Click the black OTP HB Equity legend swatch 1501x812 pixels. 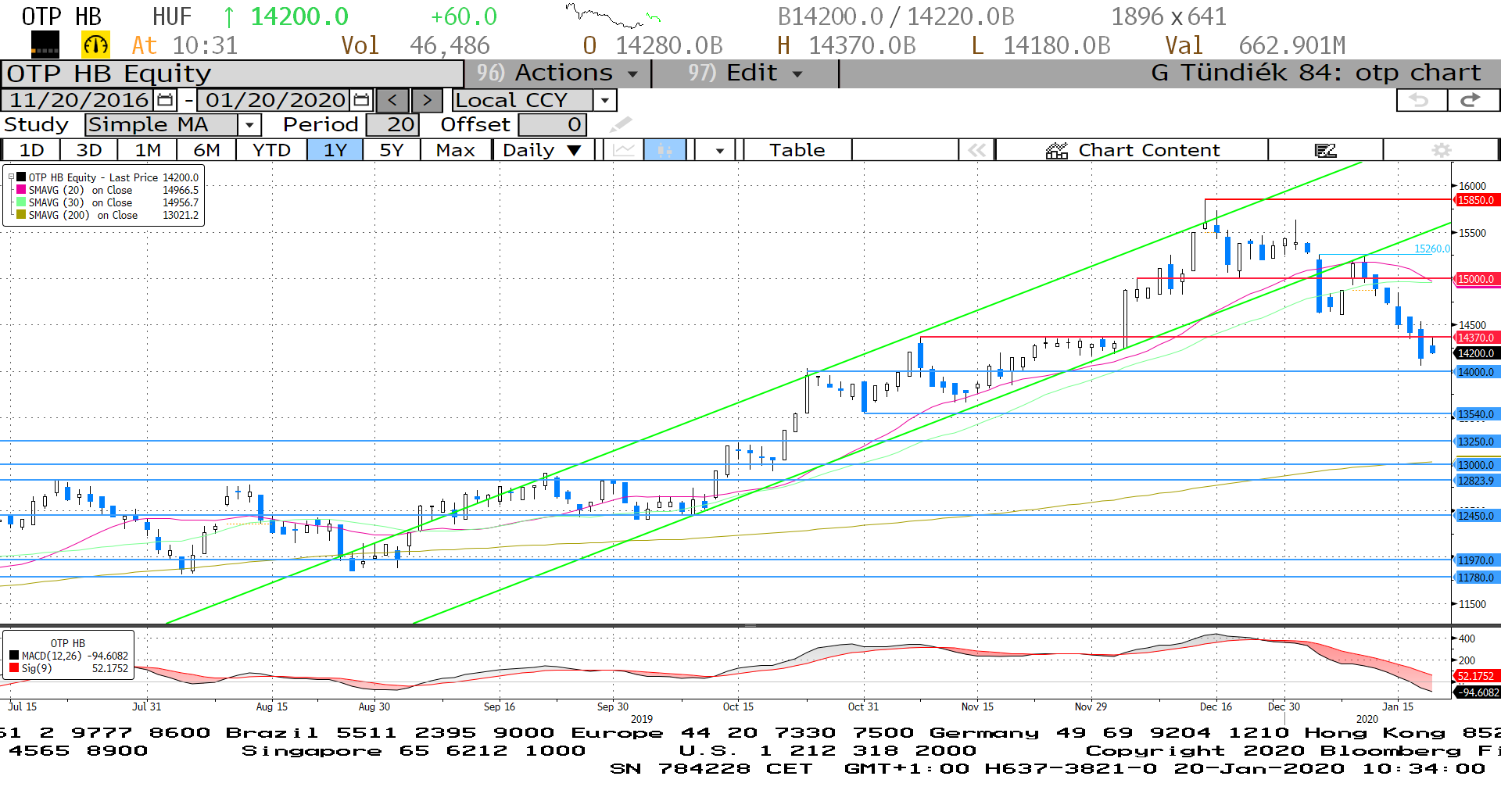[x=21, y=177]
